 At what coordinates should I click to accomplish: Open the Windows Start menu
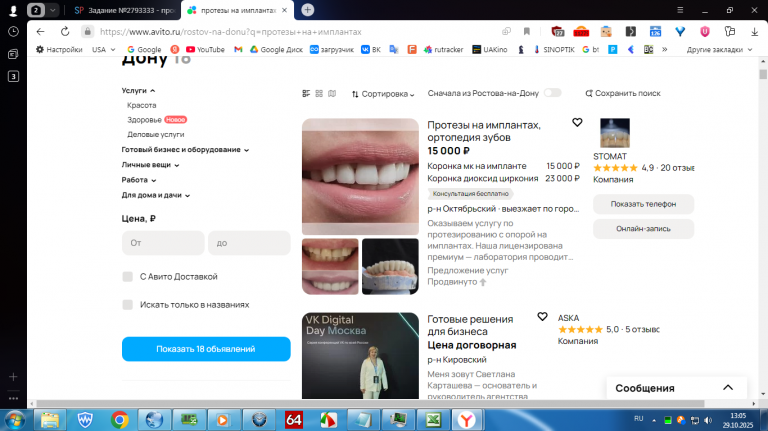14,420
